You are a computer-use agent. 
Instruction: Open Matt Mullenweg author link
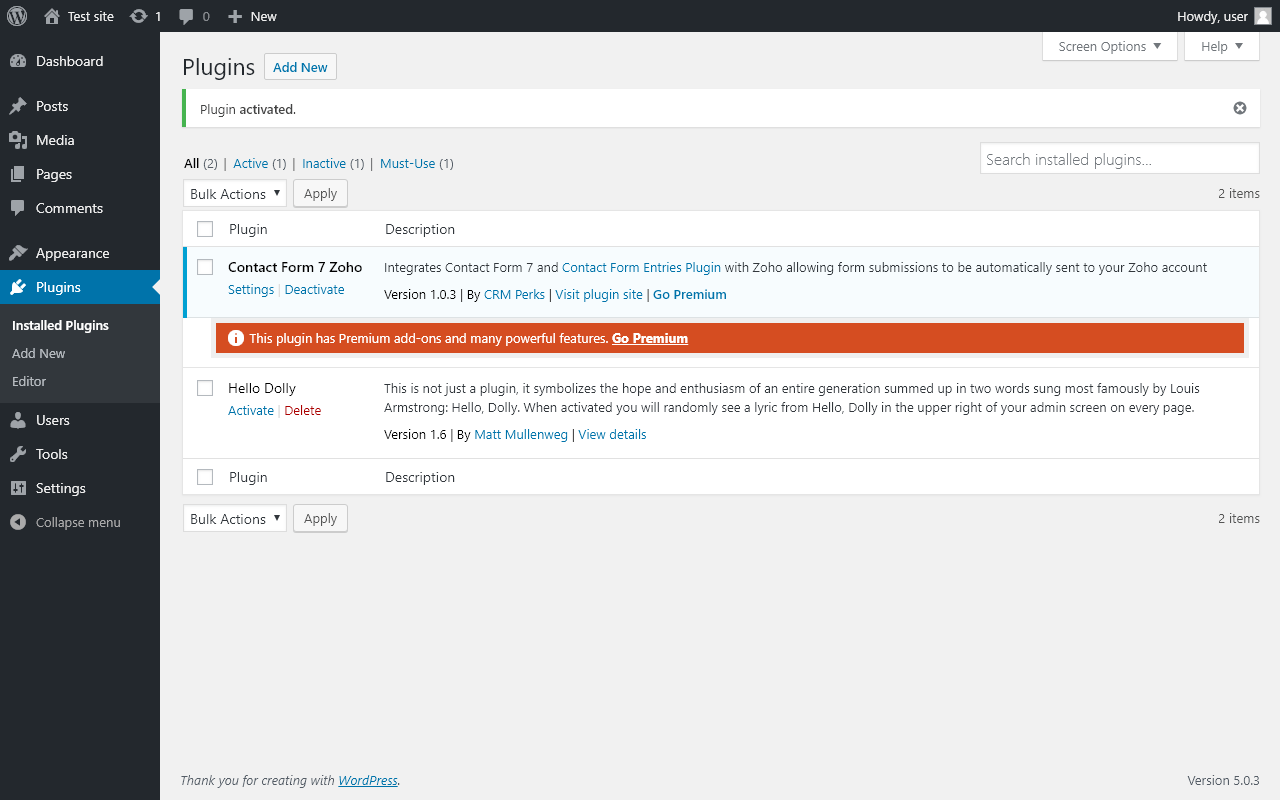pos(521,434)
